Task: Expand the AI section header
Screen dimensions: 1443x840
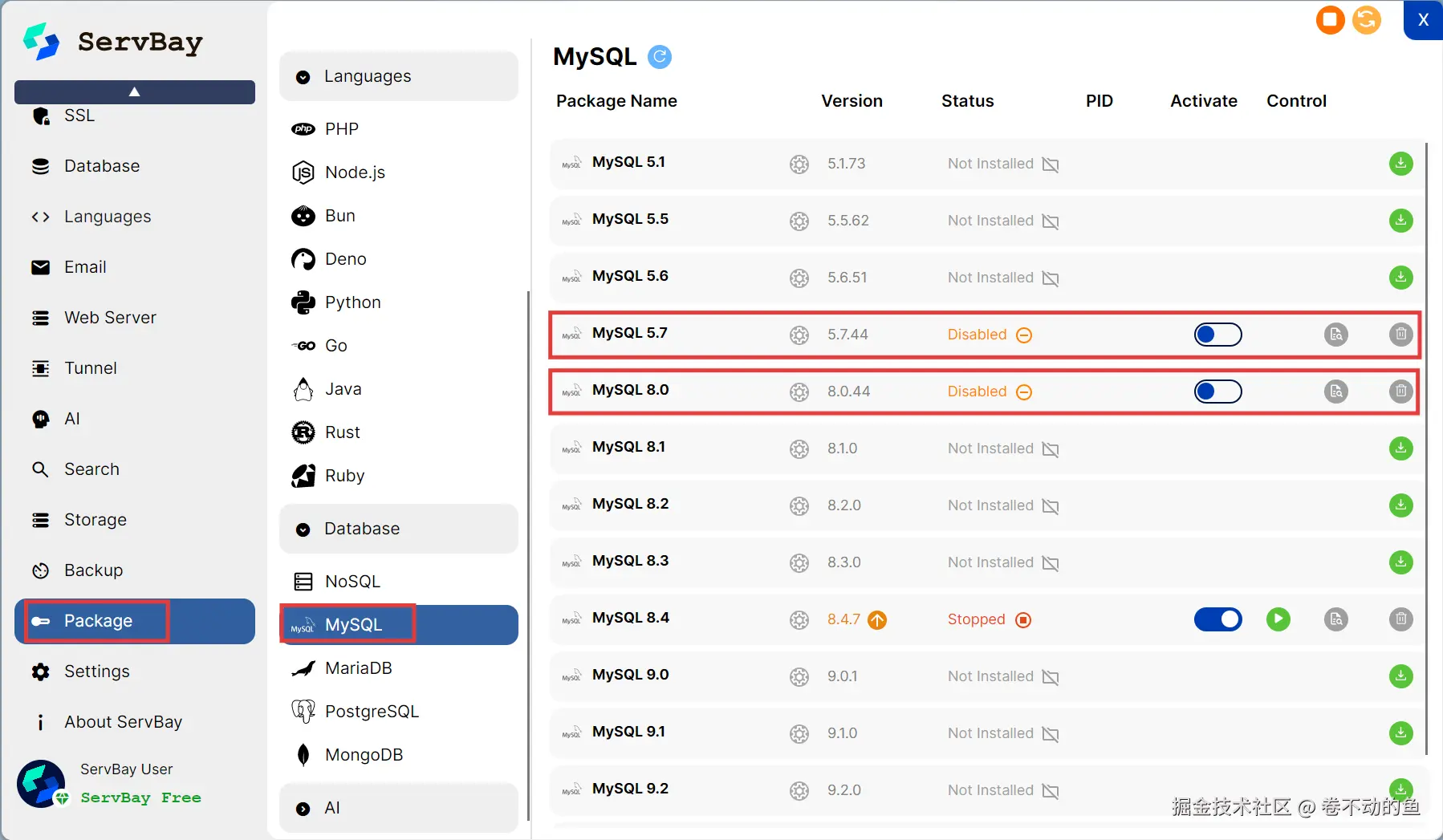Action: coord(398,808)
